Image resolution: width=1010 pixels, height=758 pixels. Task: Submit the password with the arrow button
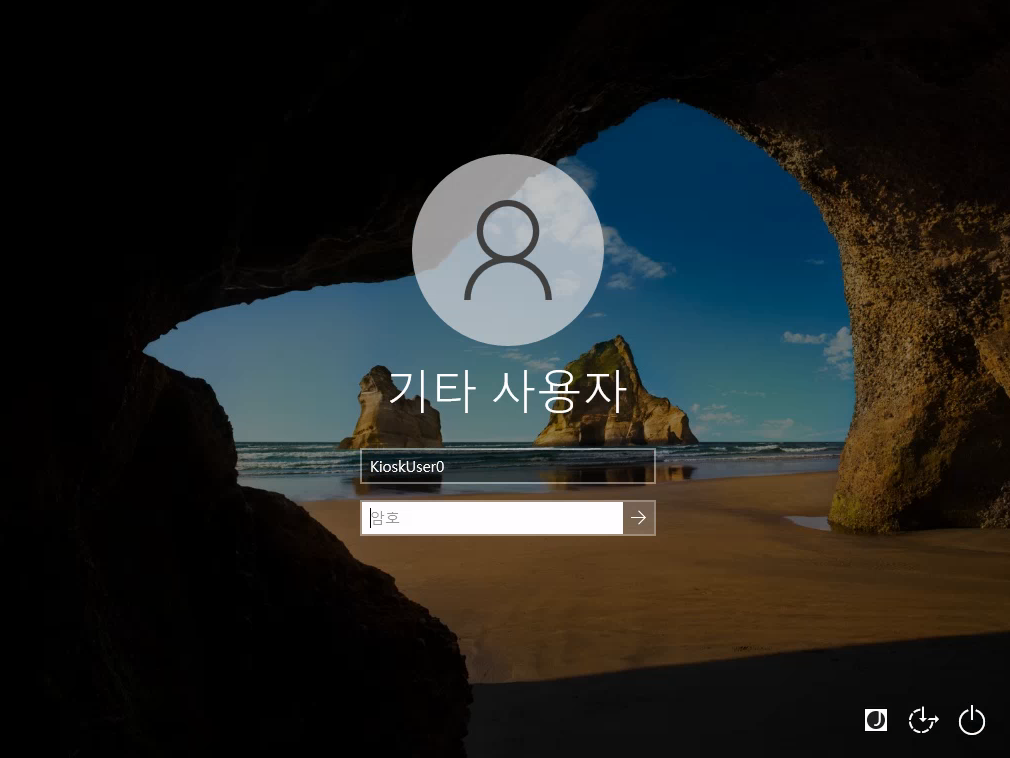point(638,518)
